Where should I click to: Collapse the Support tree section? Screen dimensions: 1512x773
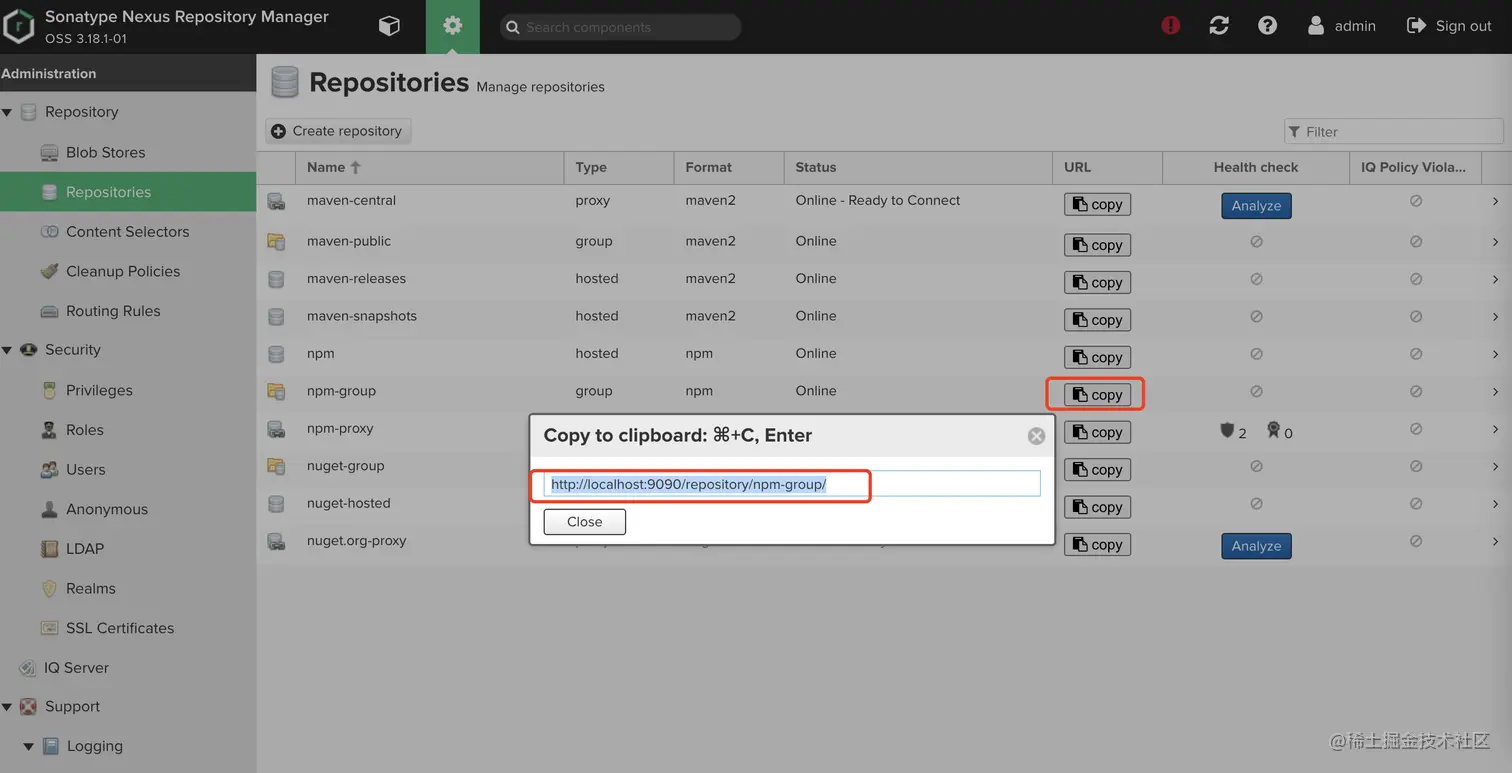(x=7, y=707)
